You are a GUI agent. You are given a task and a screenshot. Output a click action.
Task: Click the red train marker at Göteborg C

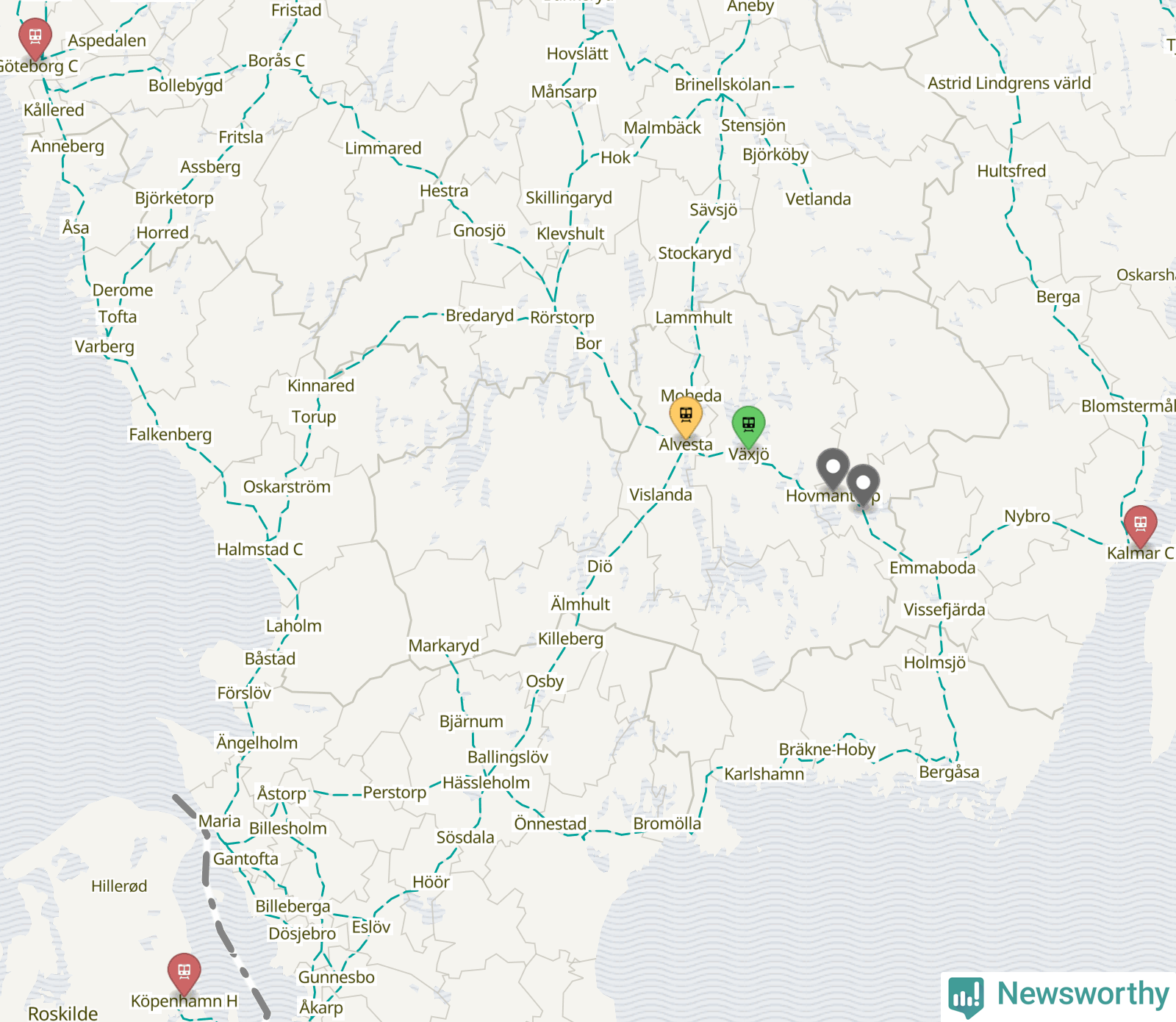click(x=35, y=37)
